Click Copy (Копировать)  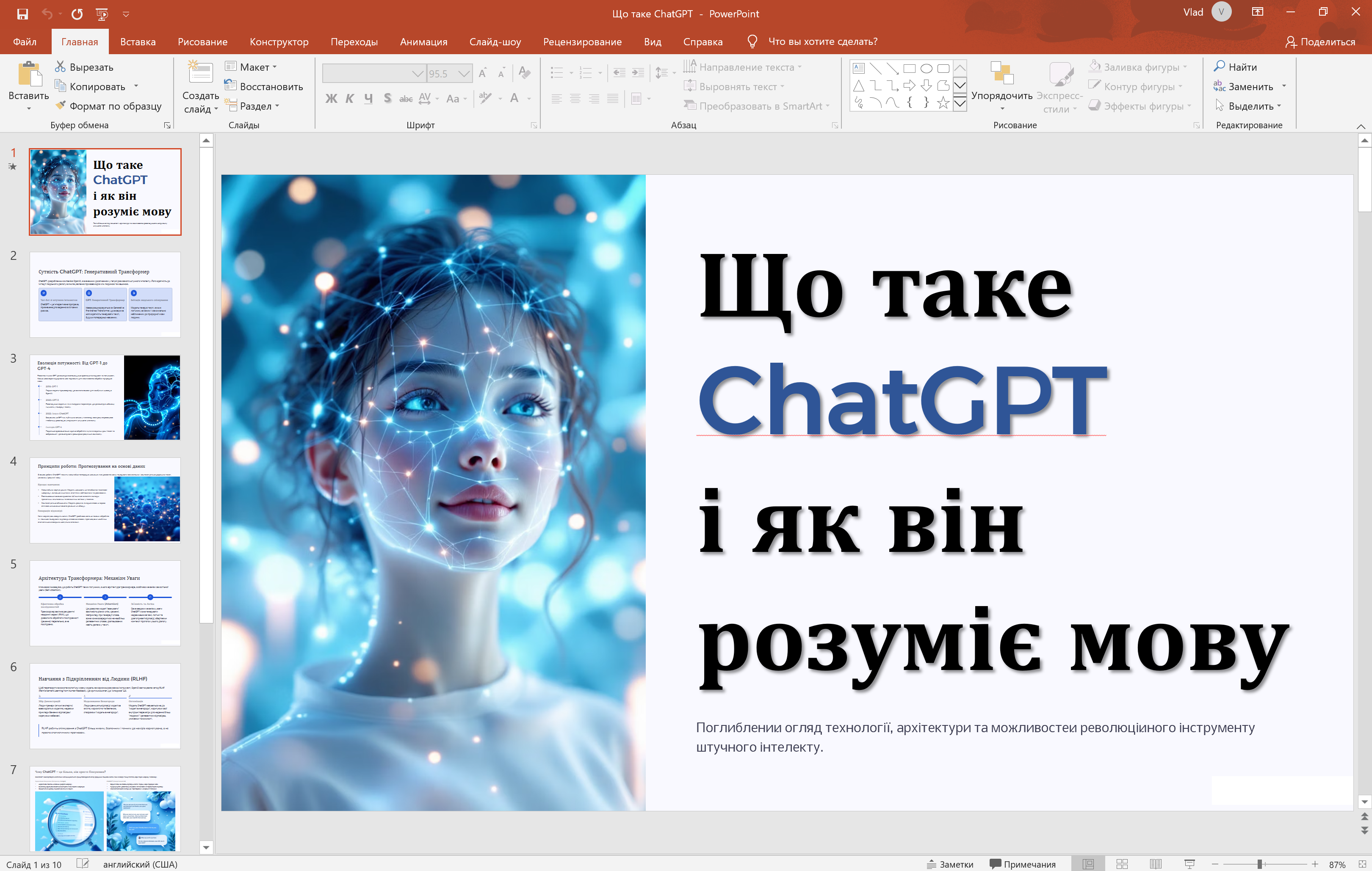(x=90, y=86)
